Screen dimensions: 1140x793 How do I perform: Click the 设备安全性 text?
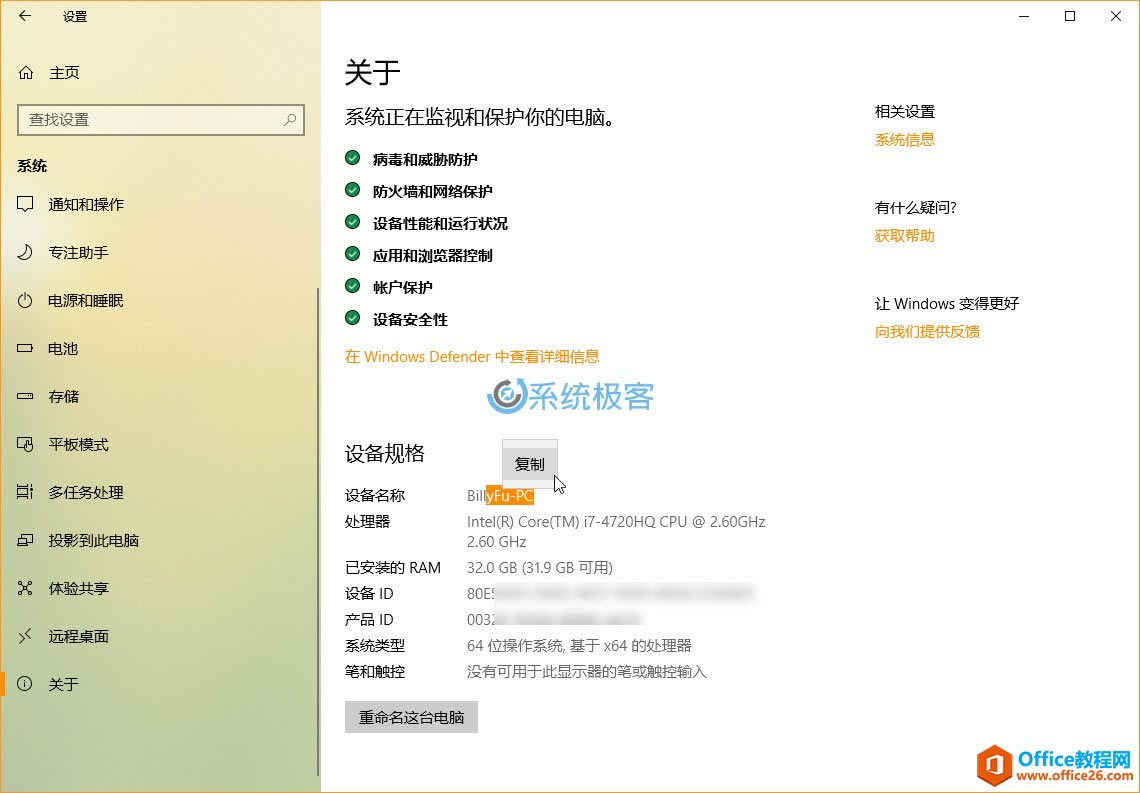[410, 319]
